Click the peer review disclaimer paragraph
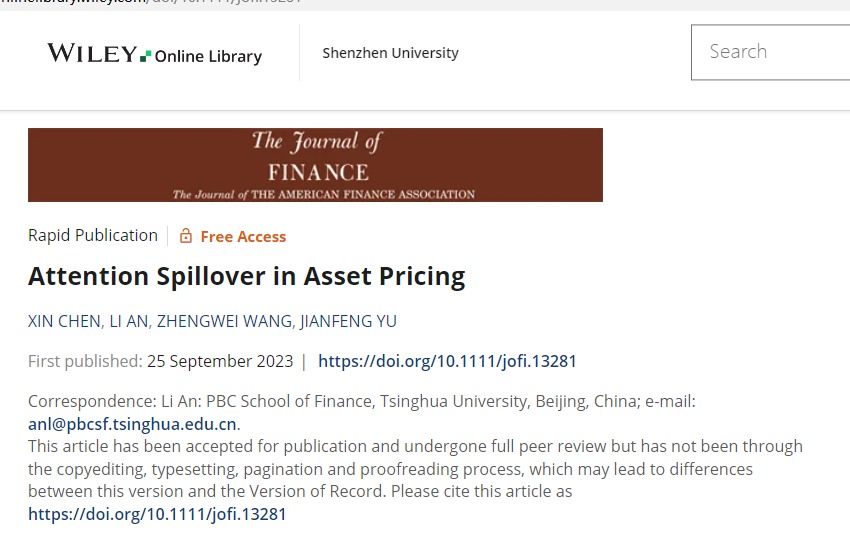This screenshot has height=555, width=850. coord(400,468)
